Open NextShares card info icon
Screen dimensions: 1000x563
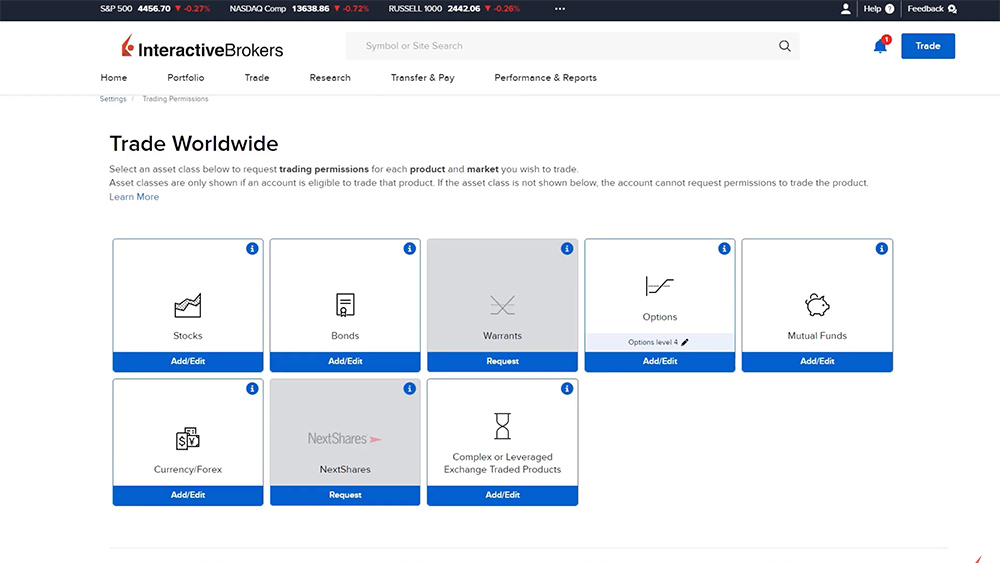pos(409,388)
